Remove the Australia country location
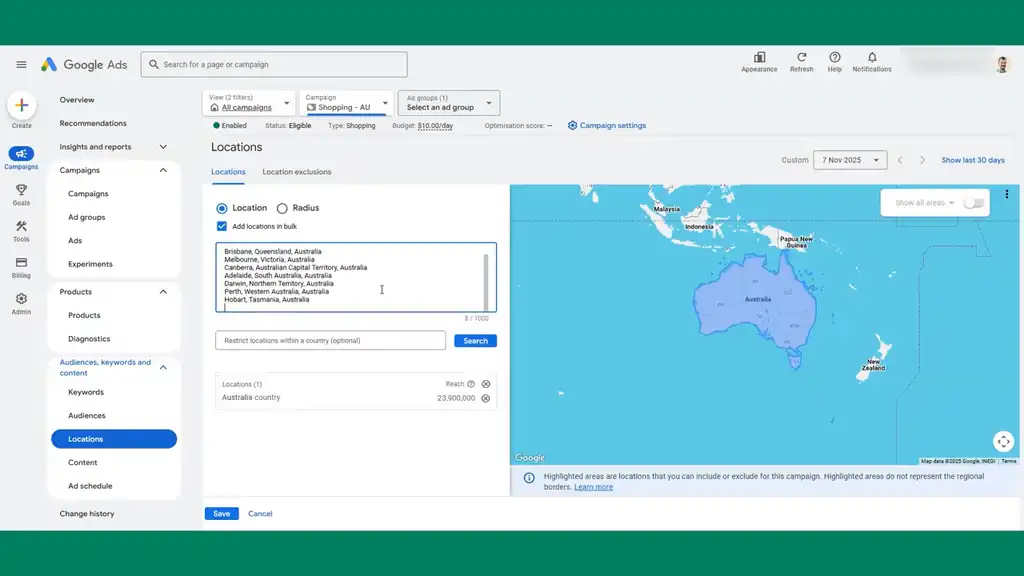 tap(486, 398)
